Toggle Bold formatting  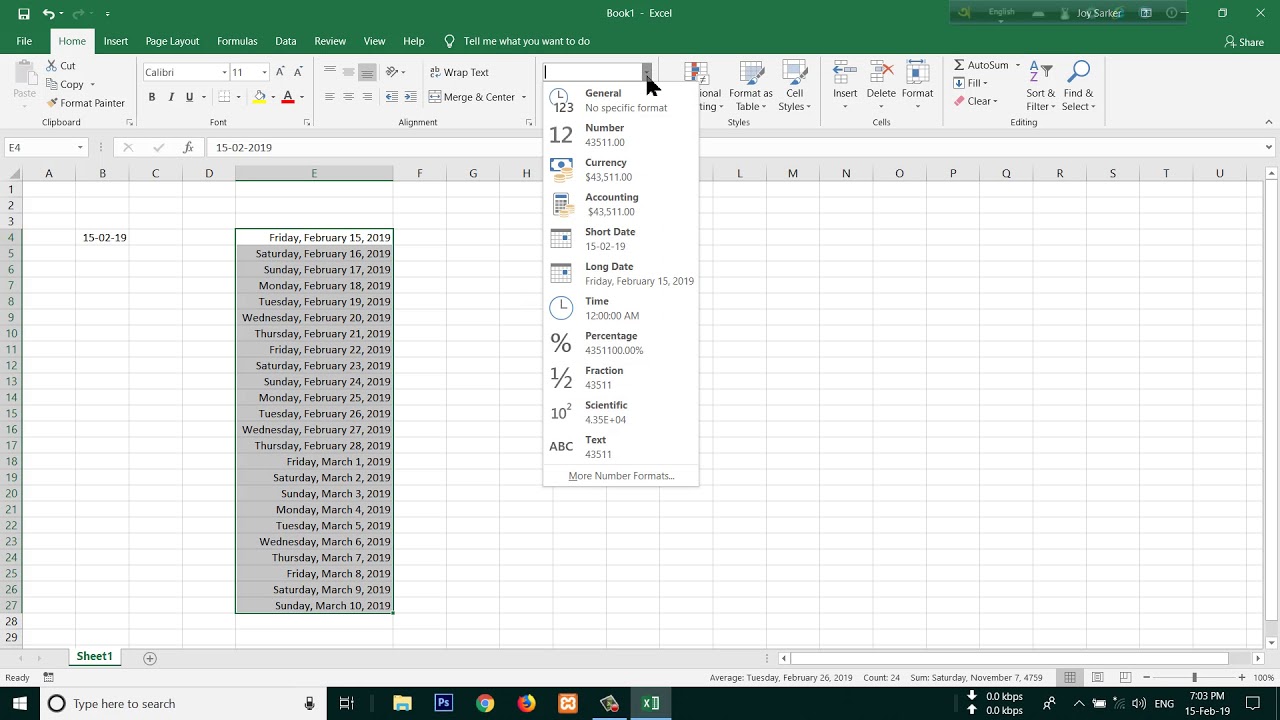(152, 97)
